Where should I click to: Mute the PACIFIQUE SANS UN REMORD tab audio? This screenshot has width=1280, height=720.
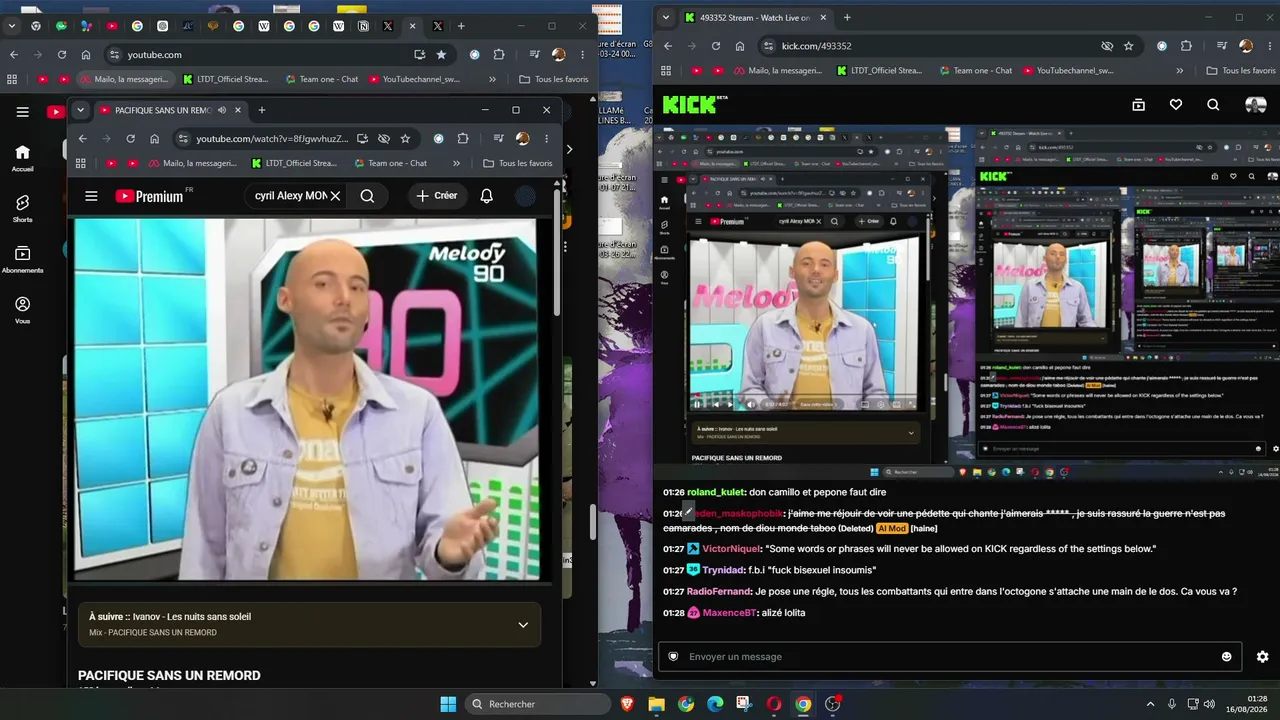[x=222, y=110]
